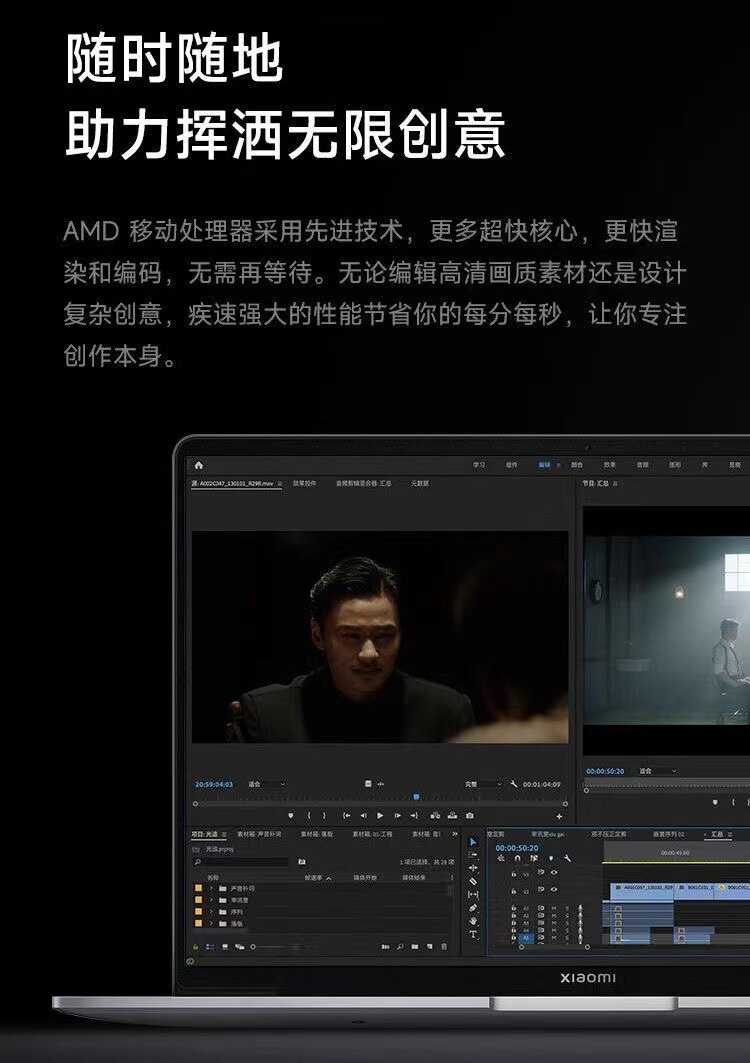
Task: Expand the 声音补词 folder
Action: click(211, 888)
